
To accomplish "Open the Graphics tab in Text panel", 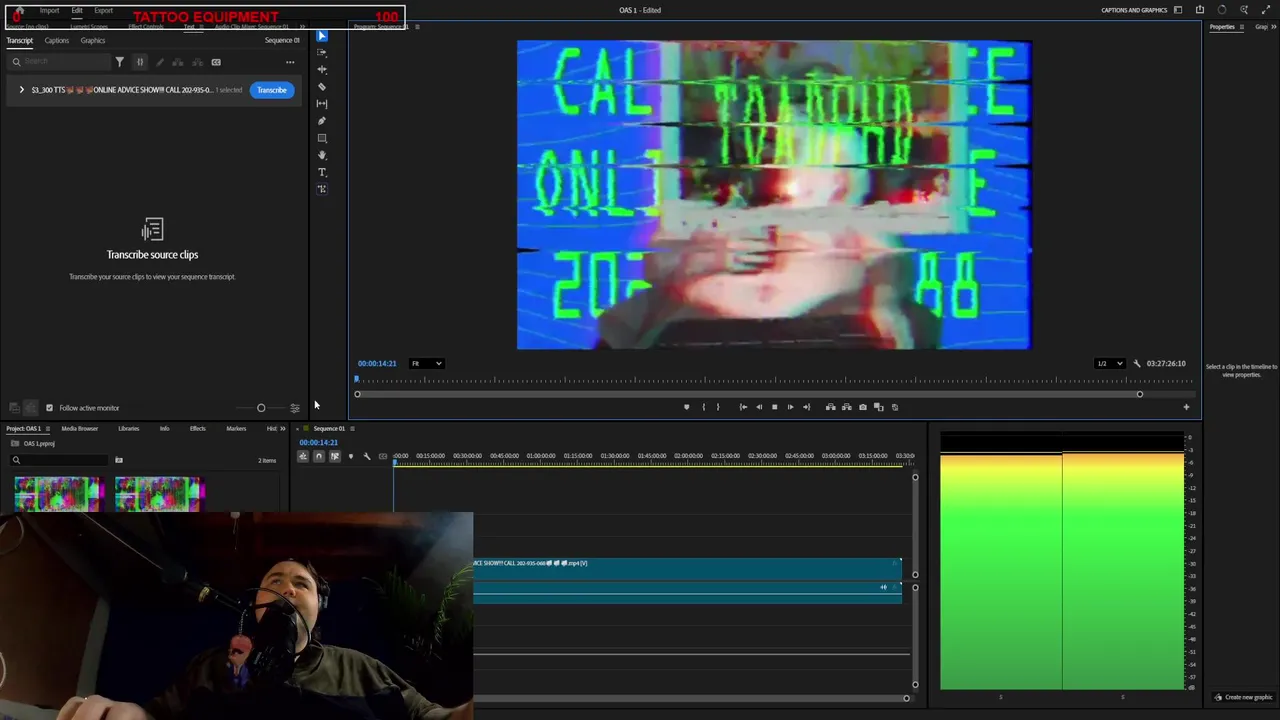I will [93, 41].
